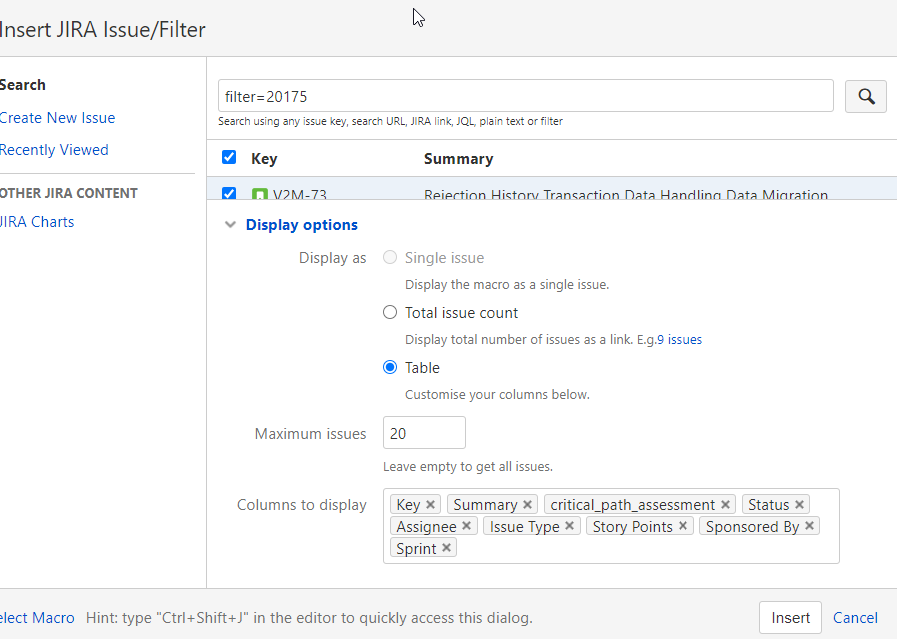Click the Display options heading link
The width and height of the screenshot is (897, 639).
point(301,225)
